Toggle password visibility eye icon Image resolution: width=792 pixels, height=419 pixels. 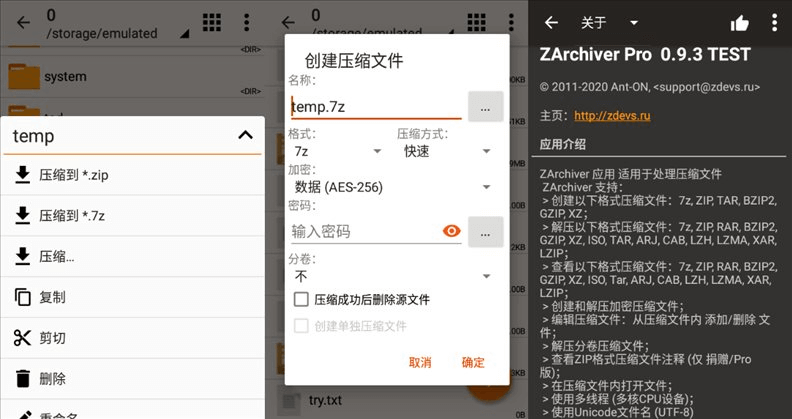[x=452, y=231]
